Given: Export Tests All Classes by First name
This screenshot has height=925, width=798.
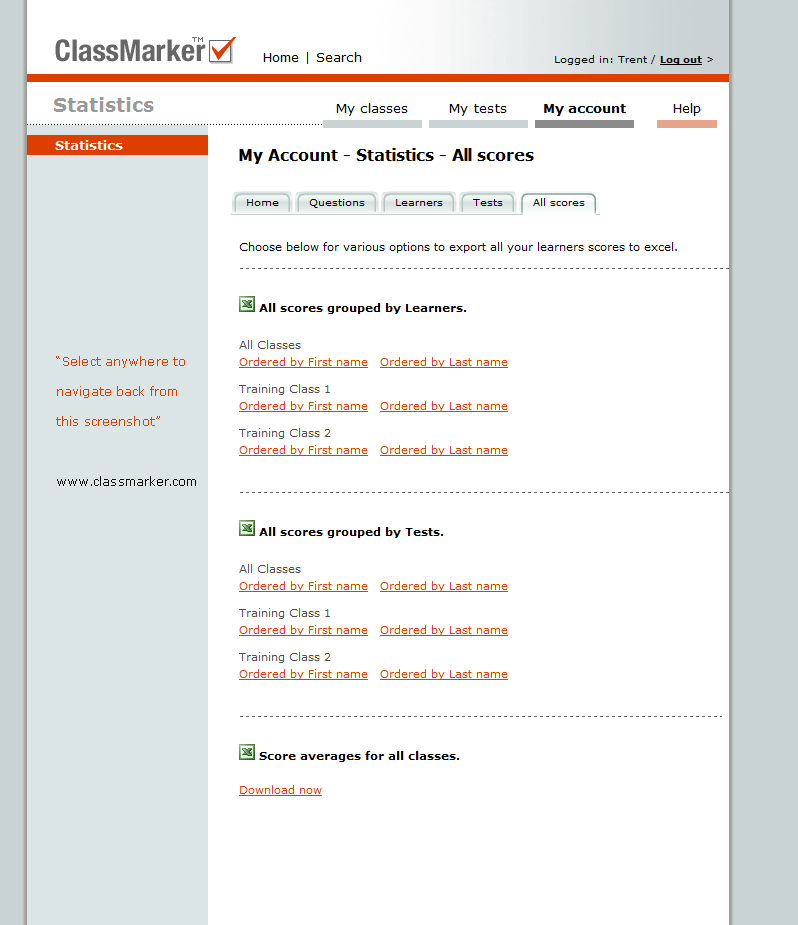Looking at the screenshot, I should [x=303, y=586].
